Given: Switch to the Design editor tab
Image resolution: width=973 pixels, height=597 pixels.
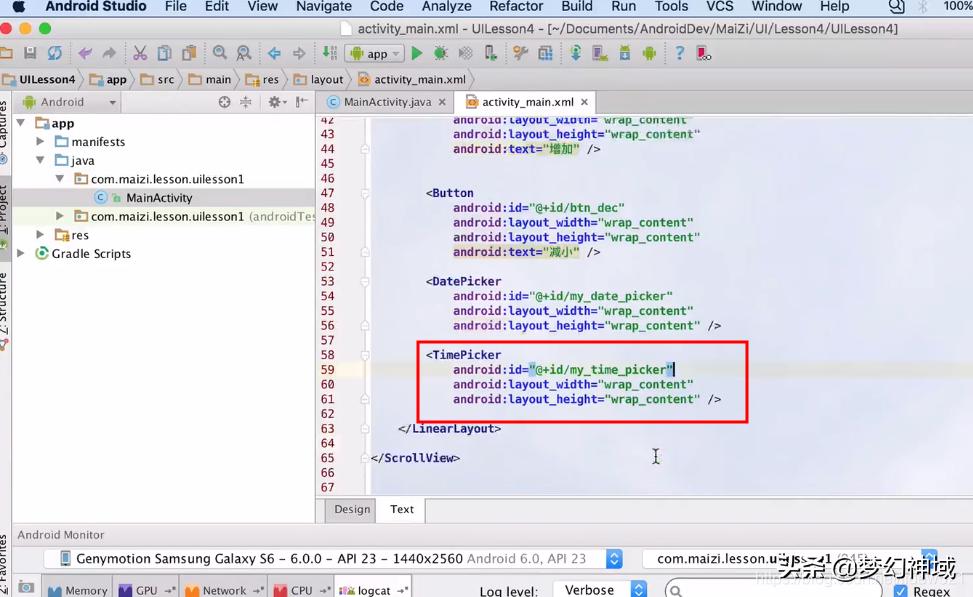Looking at the screenshot, I should [352, 509].
